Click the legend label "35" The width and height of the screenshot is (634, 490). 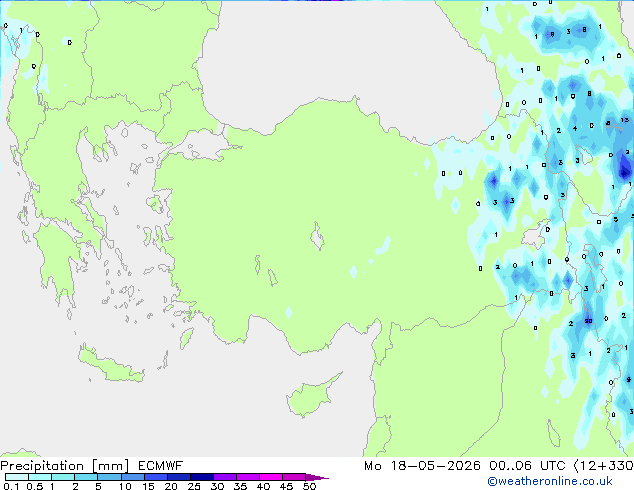point(241,486)
